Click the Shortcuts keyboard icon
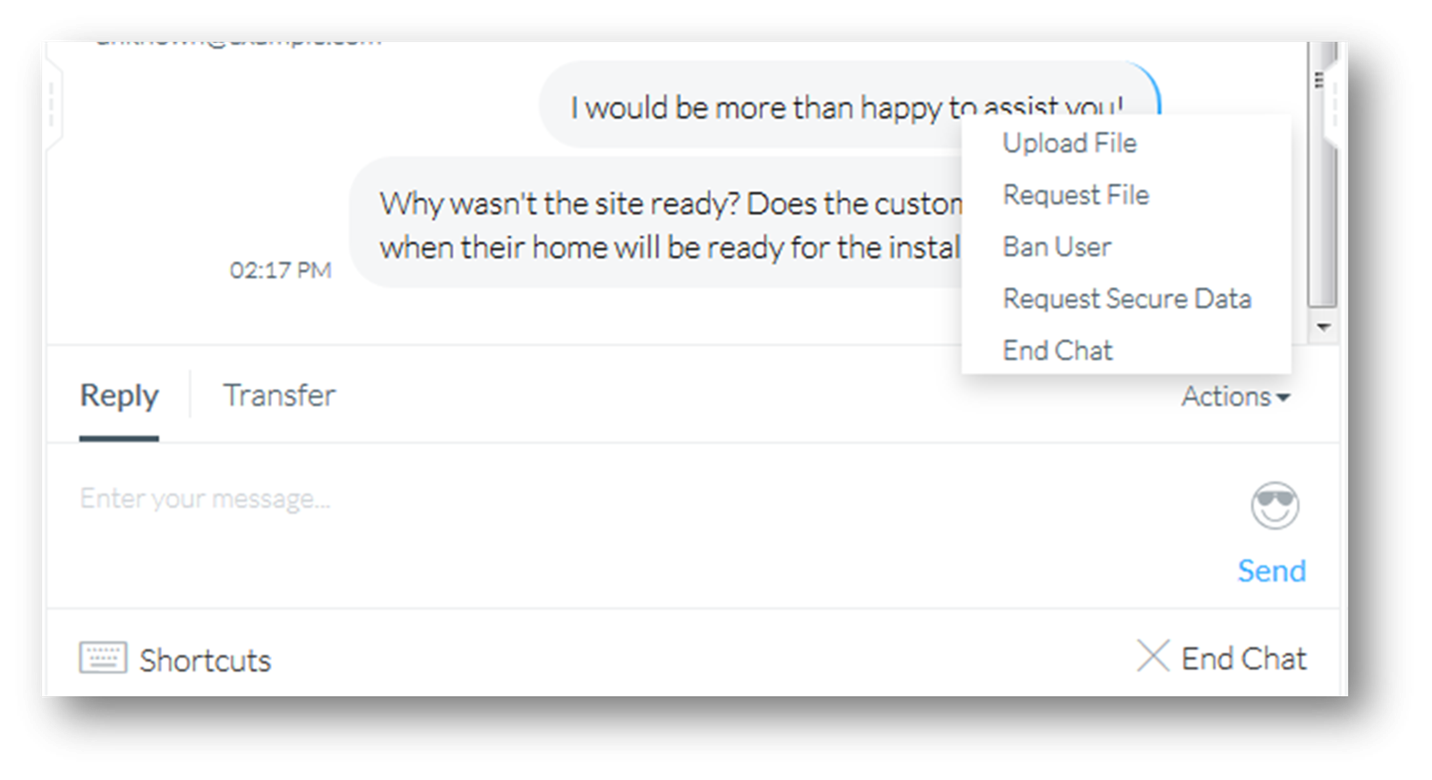This screenshot has height=780, width=1432. pos(103,658)
